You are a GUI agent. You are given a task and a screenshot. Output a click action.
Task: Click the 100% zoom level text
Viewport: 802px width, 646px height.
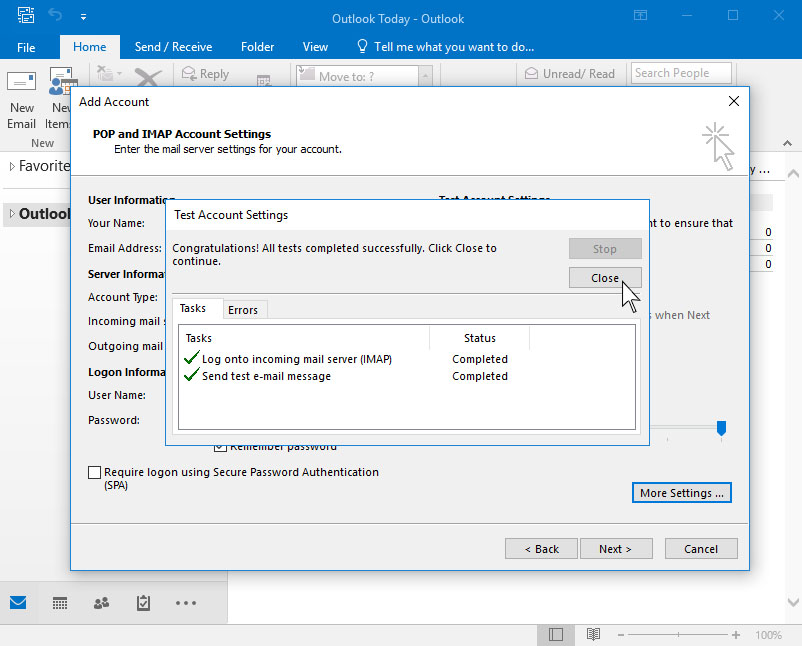768,635
